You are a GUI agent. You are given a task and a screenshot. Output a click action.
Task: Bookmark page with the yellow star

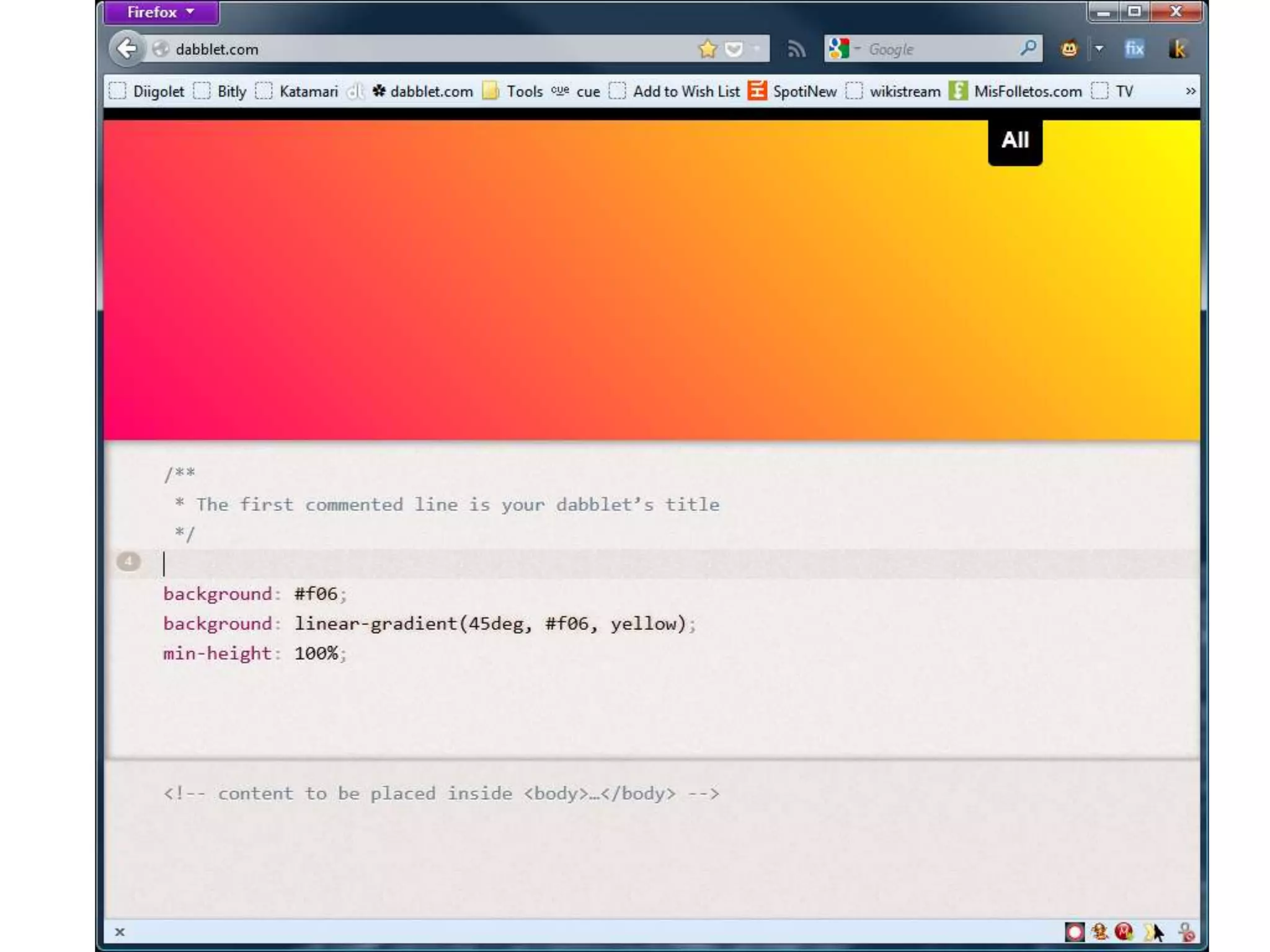708,49
